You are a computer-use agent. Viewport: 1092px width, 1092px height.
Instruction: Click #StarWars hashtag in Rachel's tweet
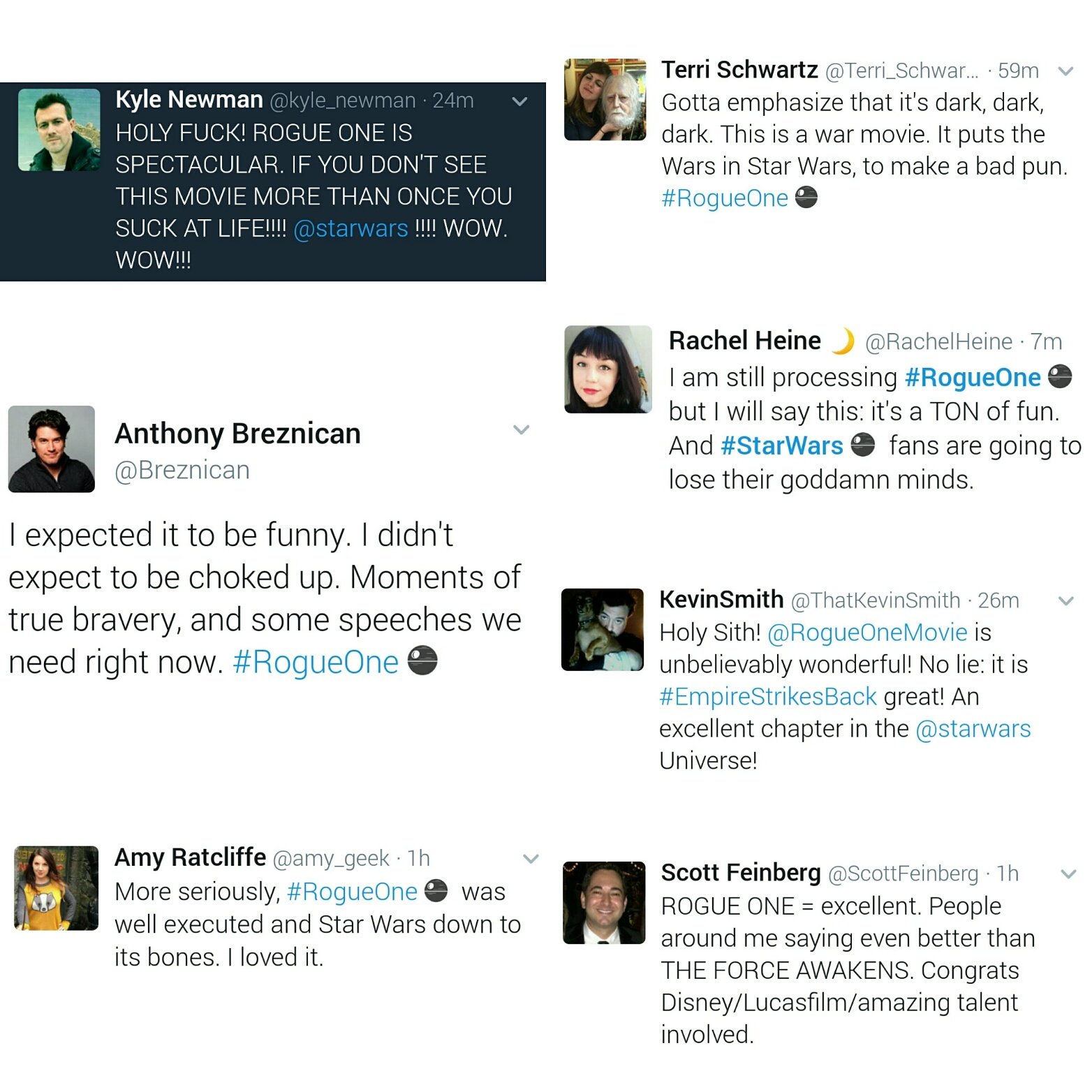[x=781, y=445]
